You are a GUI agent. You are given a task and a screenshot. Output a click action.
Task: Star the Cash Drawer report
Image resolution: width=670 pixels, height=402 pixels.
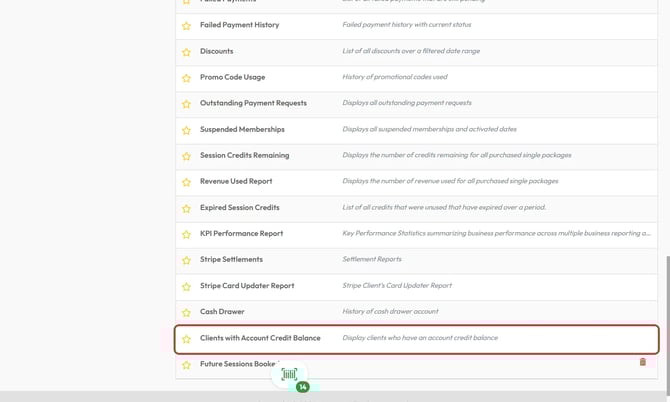point(186,312)
